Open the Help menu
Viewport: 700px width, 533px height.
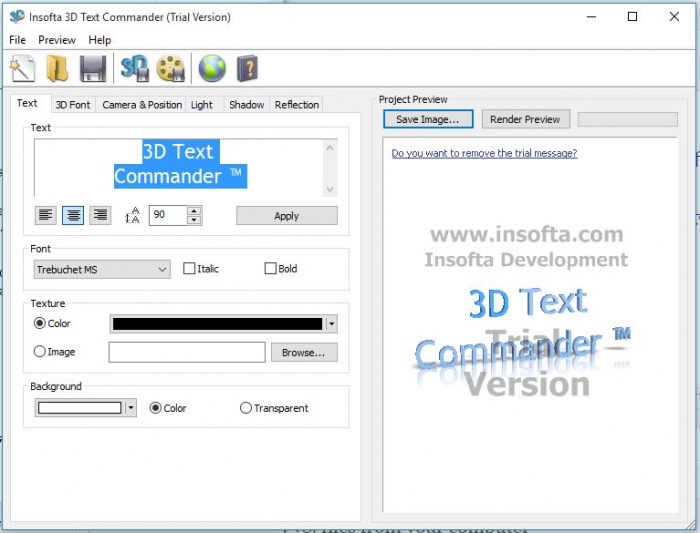coord(100,40)
